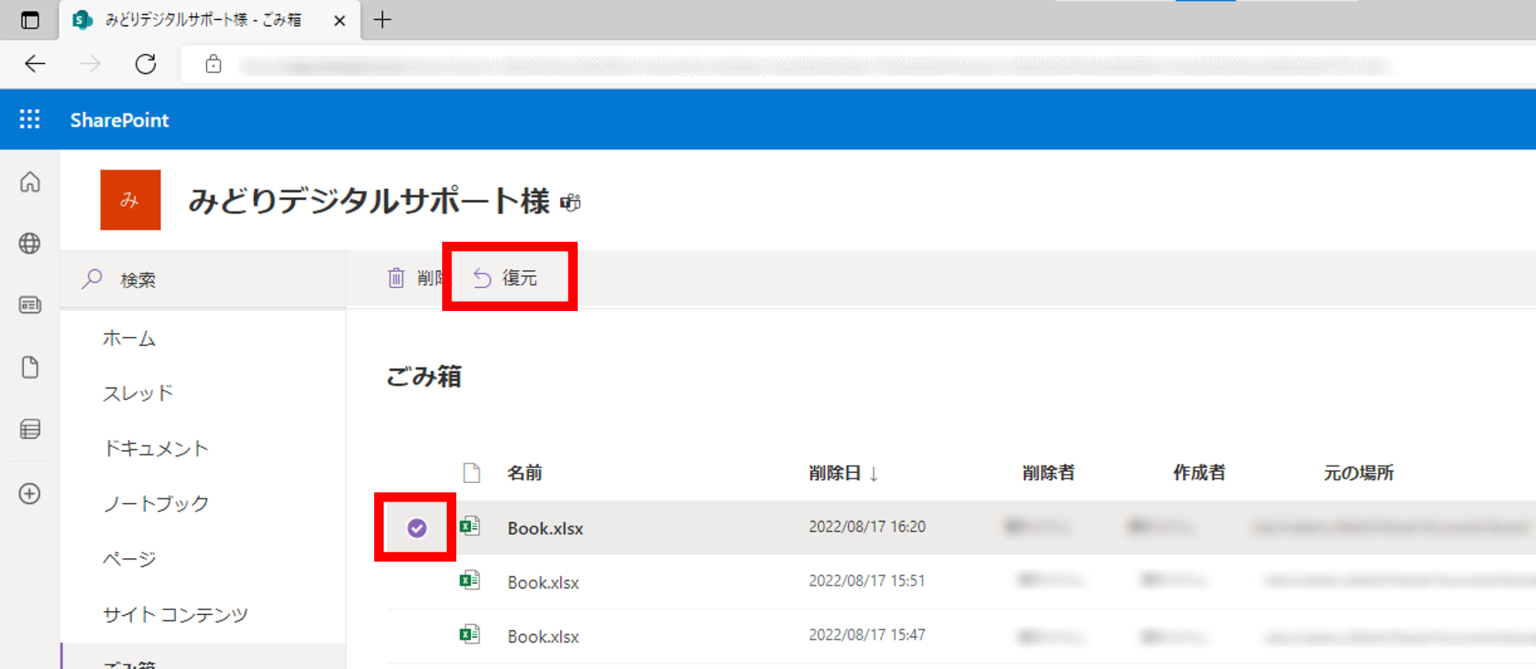This screenshot has width=1536, height=669.
Task: Click the Home icon in the SharePoint app bar
Action: click(x=29, y=182)
